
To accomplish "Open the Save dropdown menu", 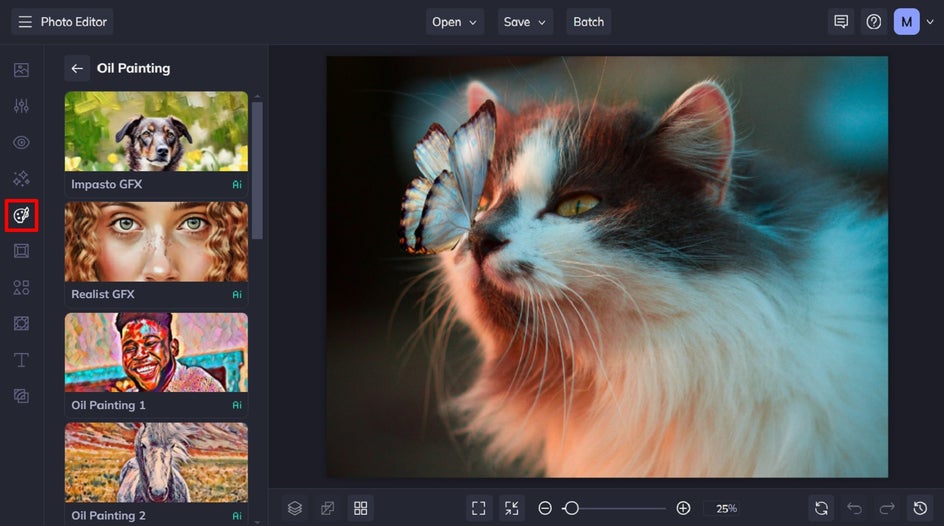I will (525, 22).
